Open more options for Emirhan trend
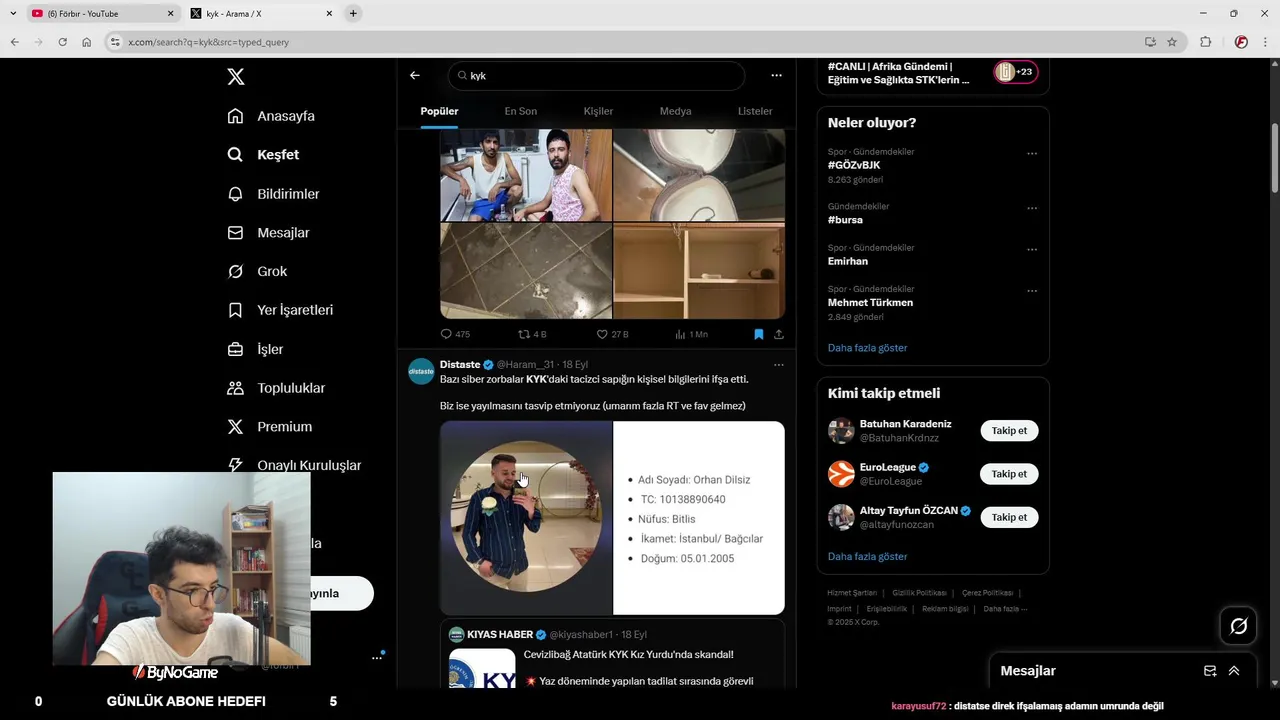The height and width of the screenshot is (720, 1280). coord(1032,250)
